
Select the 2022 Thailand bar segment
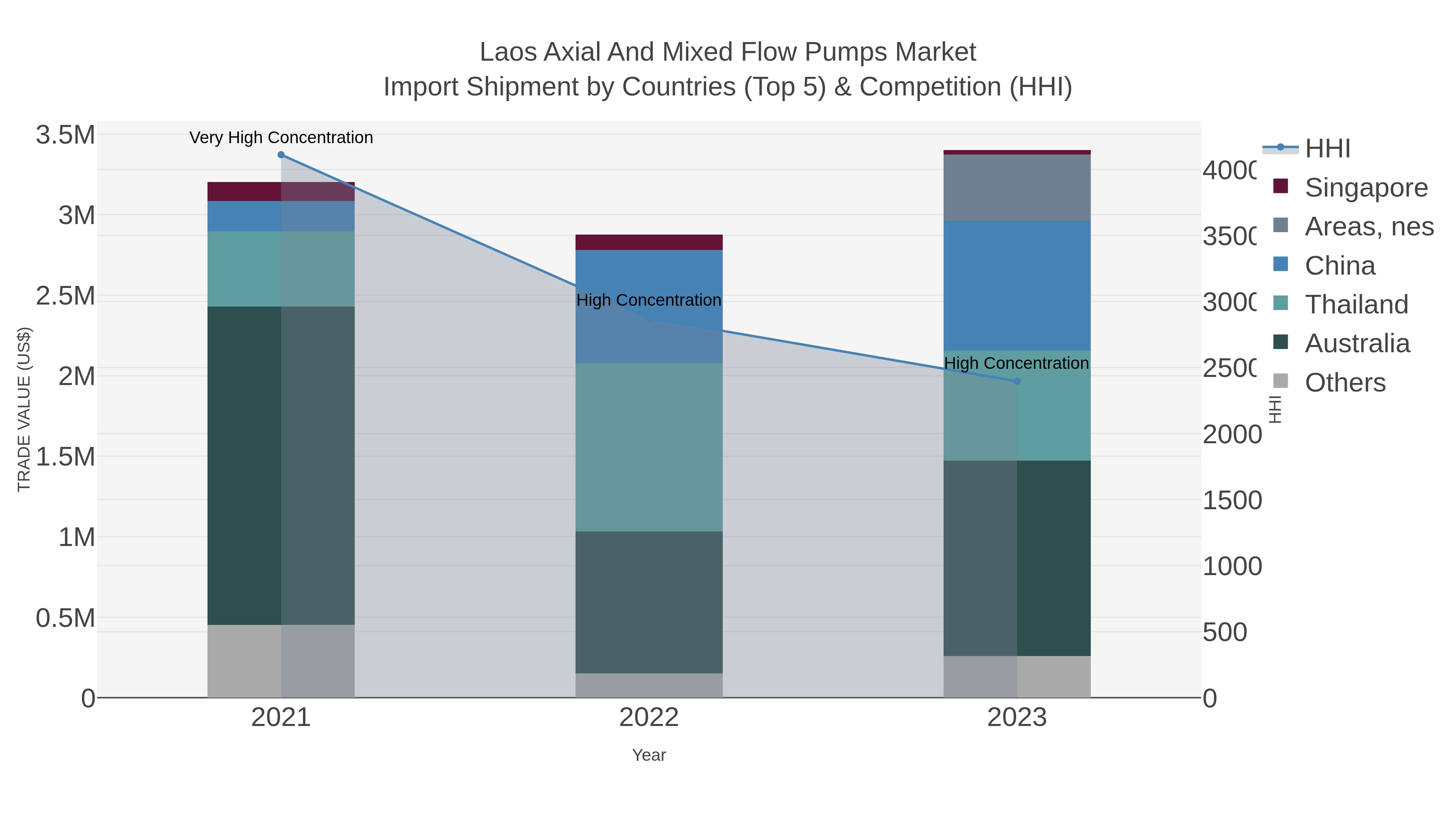[x=649, y=447]
